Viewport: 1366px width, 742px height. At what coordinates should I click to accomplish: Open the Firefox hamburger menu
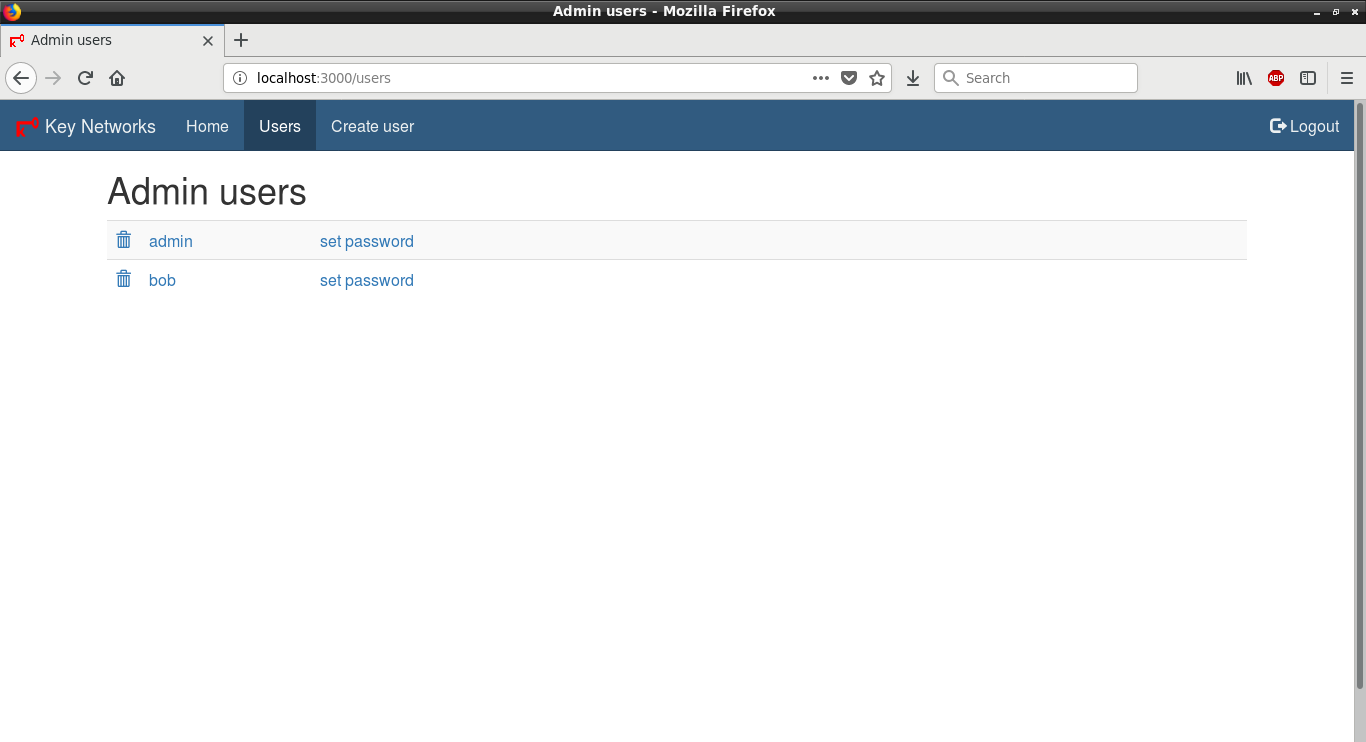[x=1346, y=78]
